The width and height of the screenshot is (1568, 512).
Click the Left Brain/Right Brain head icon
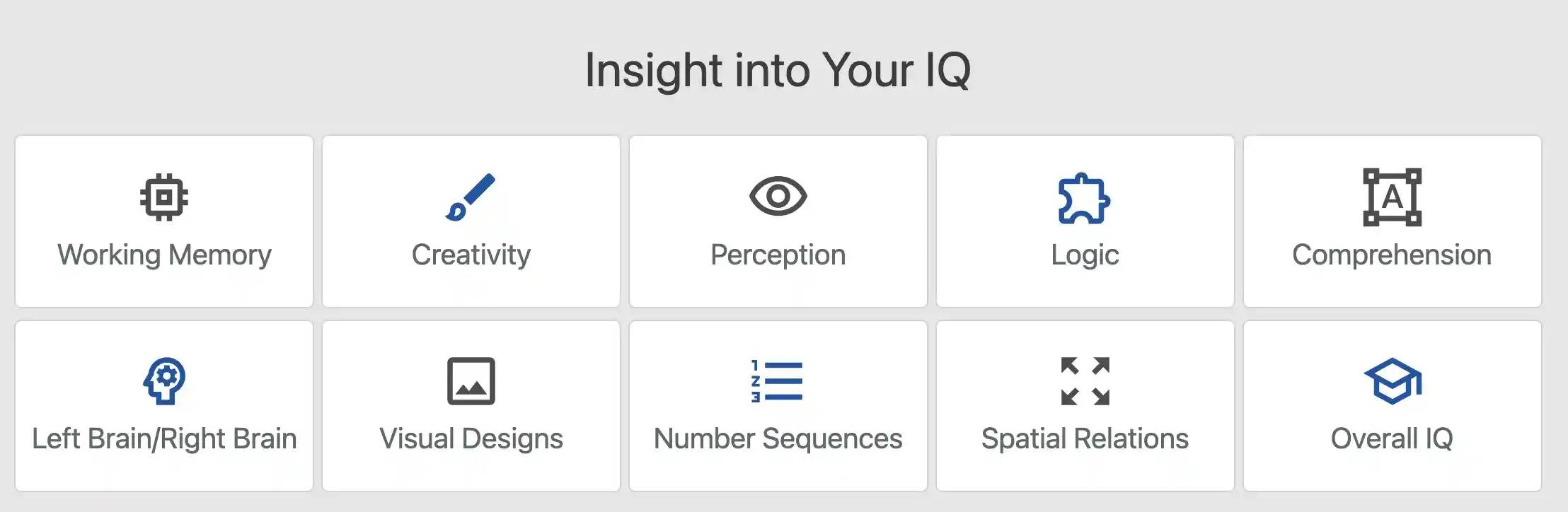[164, 381]
